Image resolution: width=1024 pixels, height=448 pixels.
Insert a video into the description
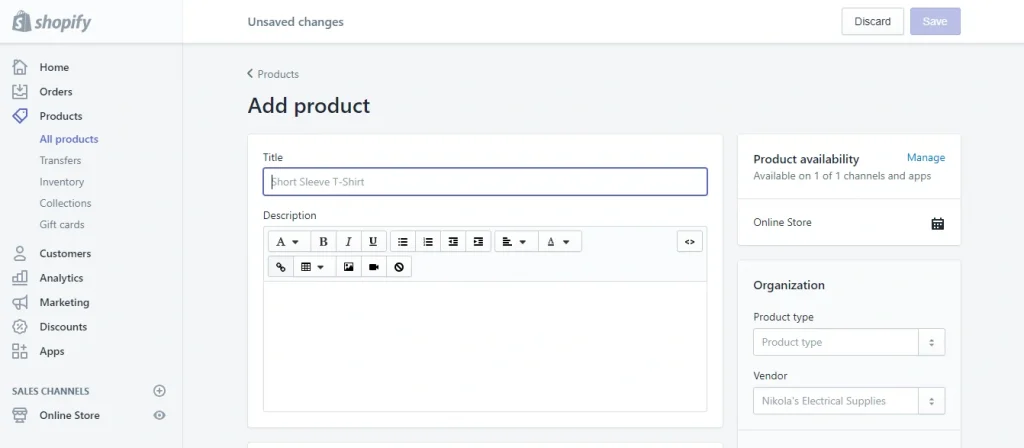click(x=373, y=267)
